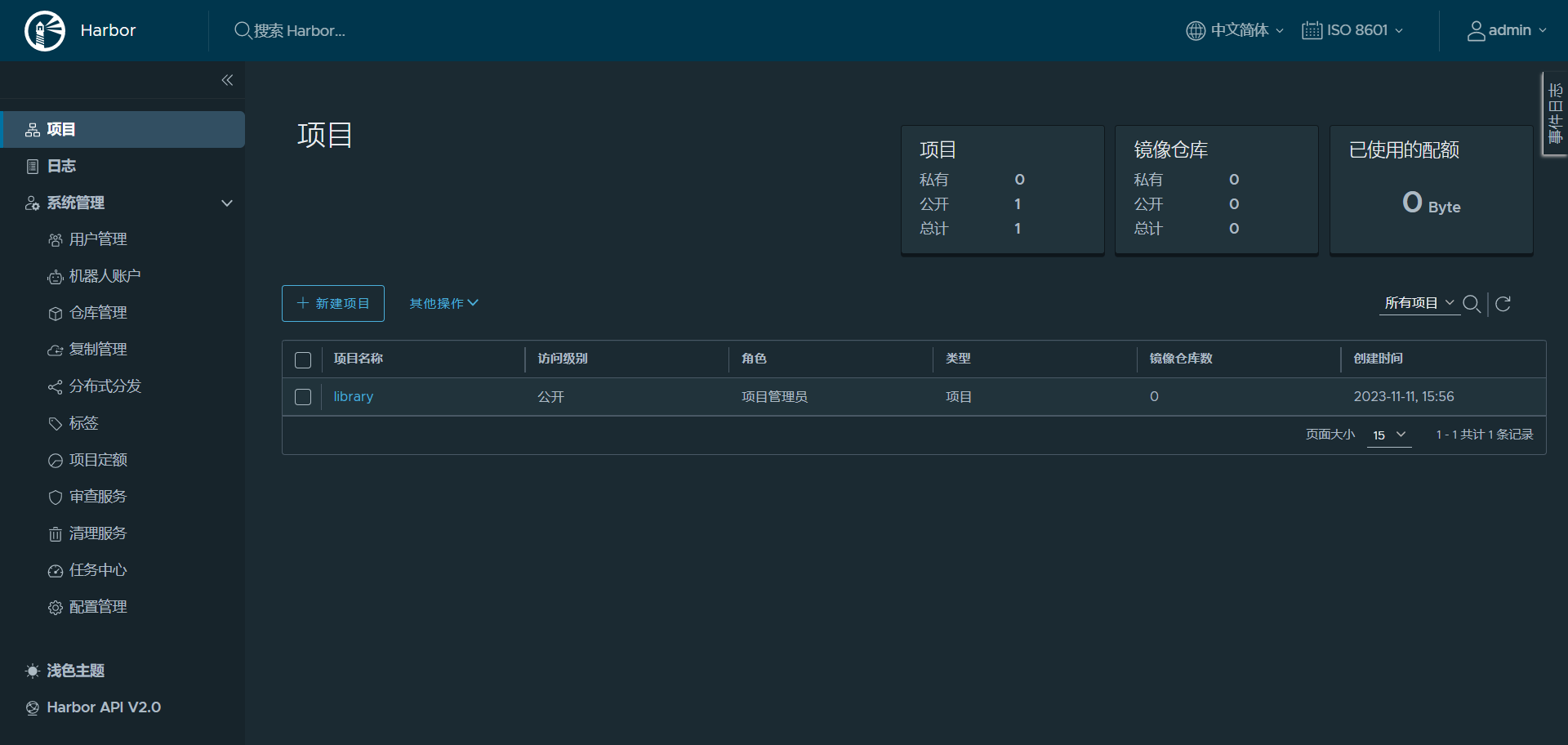This screenshot has width=1568, height=745.
Task: Open the page size 15 dropdown
Action: 1388,435
